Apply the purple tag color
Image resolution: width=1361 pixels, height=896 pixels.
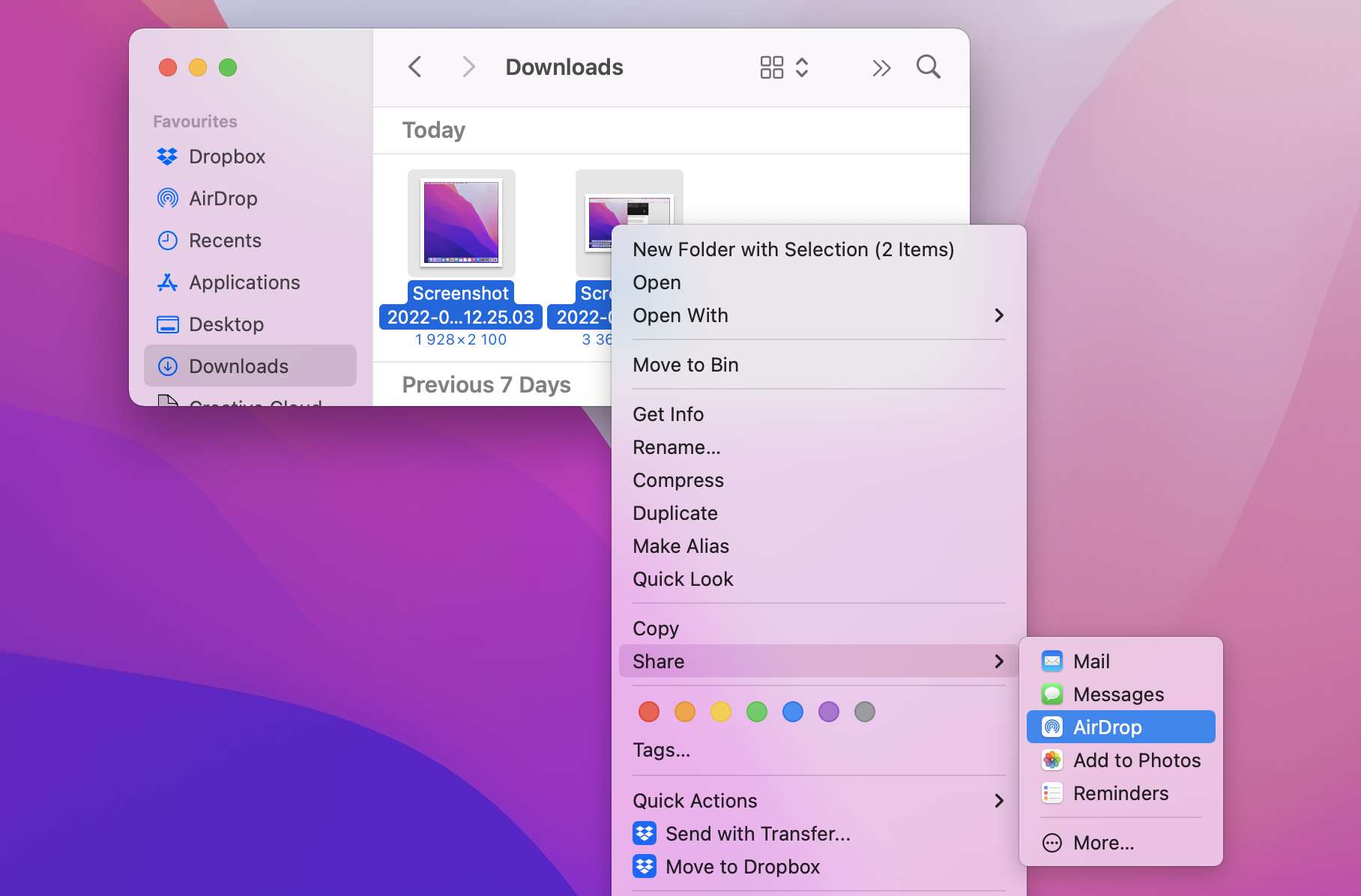click(x=829, y=712)
